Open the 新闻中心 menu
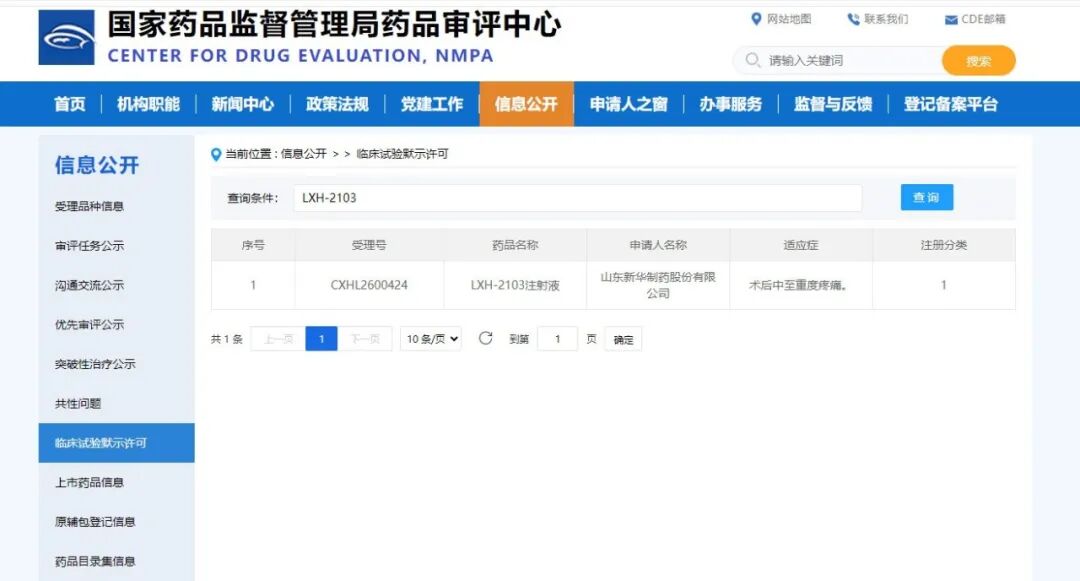 point(242,104)
